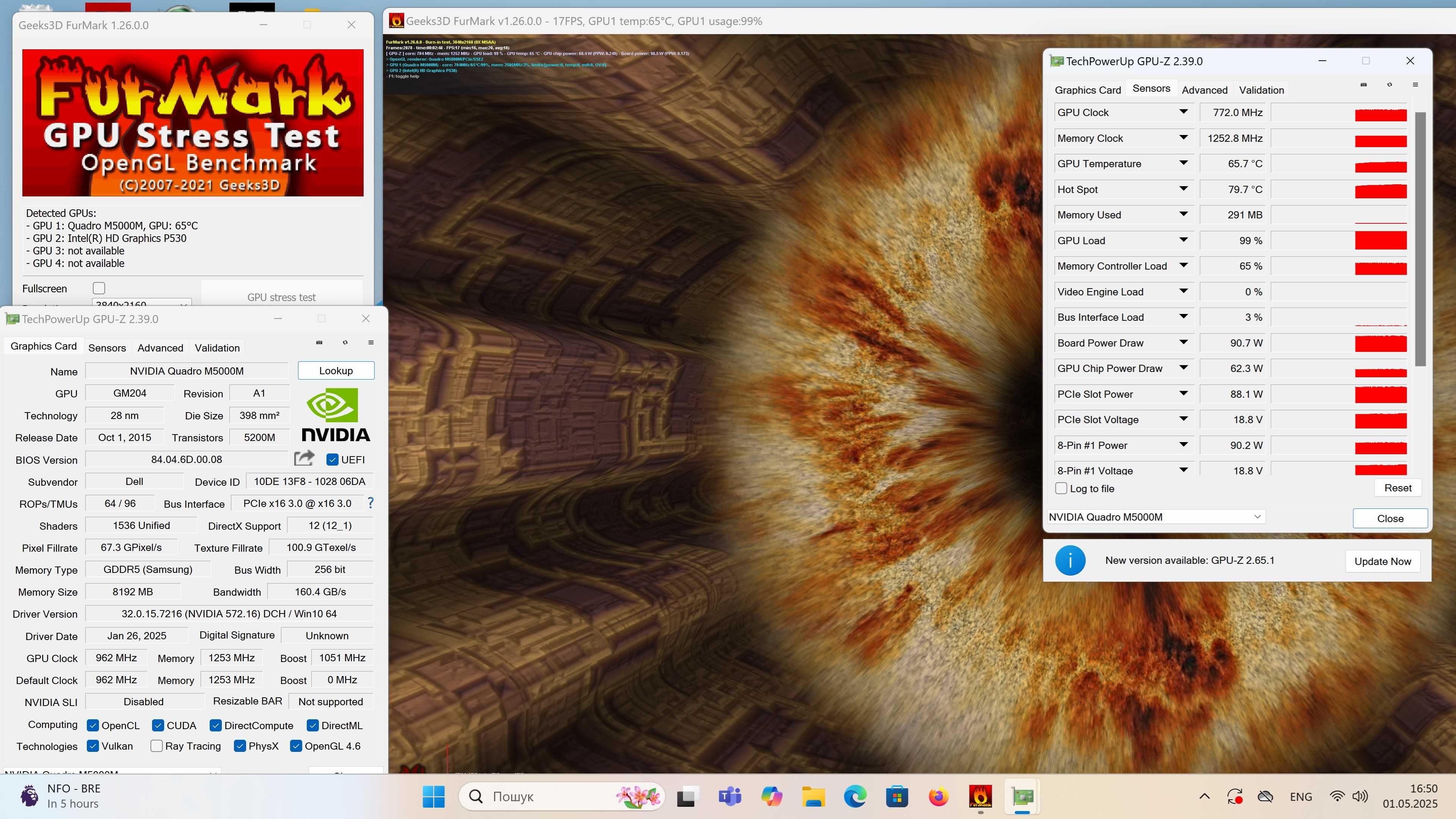
Task: Click the GPU stress test button in FurMark
Action: (x=281, y=297)
